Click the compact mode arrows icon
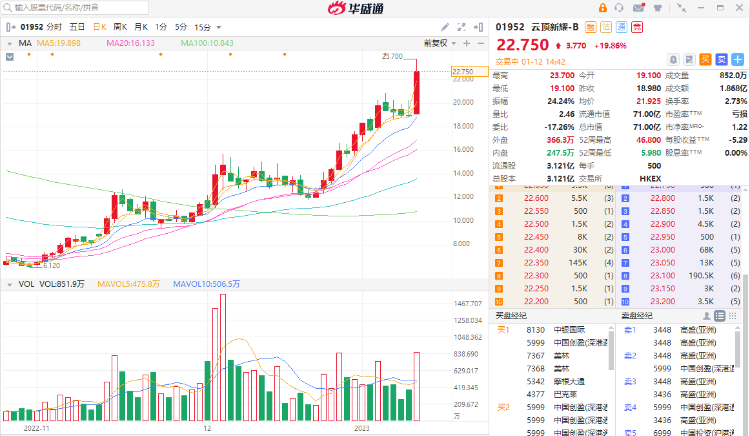The image size is (750, 436). click(x=682, y=8)
